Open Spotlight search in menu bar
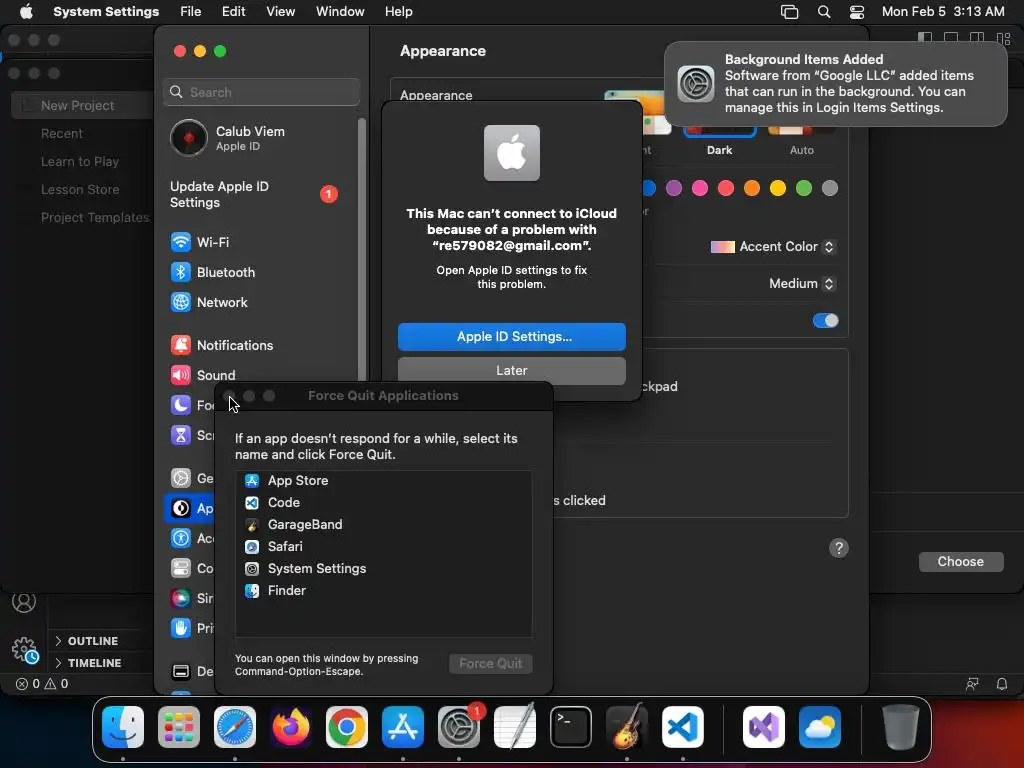Image resolution: width=1024 pixels, height=768 pixels. 824,12
